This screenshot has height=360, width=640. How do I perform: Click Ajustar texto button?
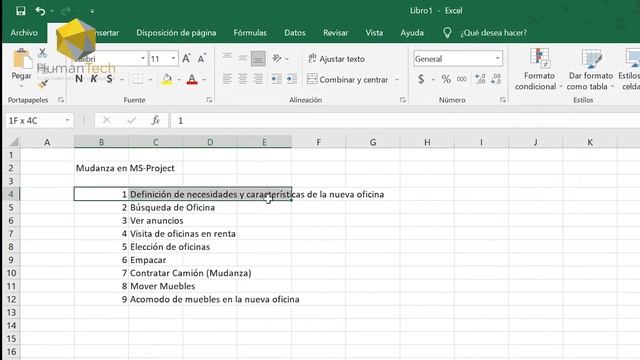(x=336, y=59)
